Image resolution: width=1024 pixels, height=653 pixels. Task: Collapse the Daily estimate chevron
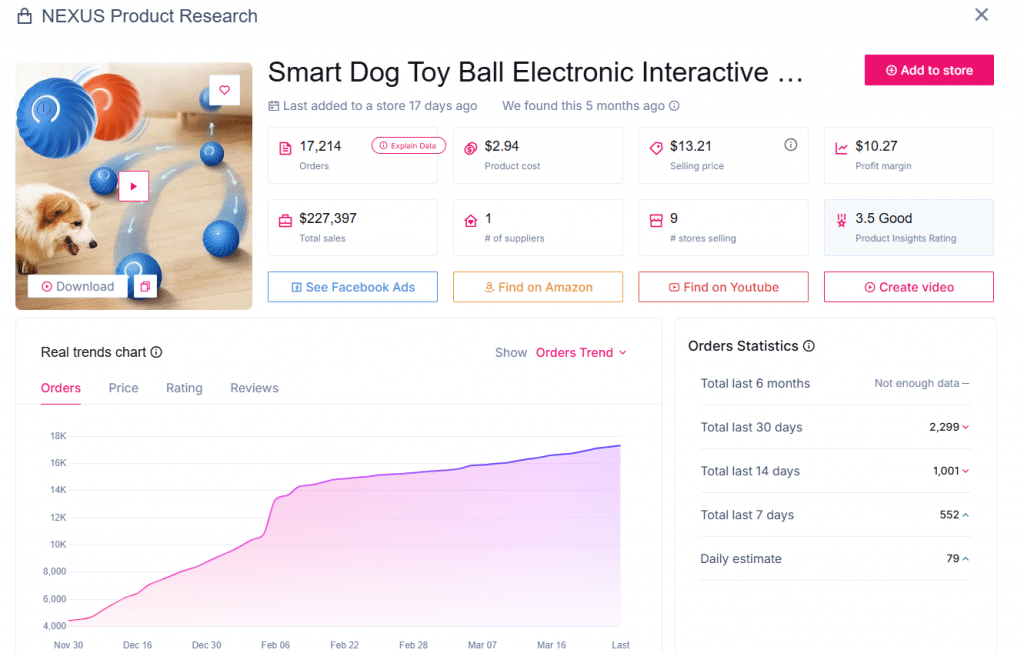[x=963, y=559]
